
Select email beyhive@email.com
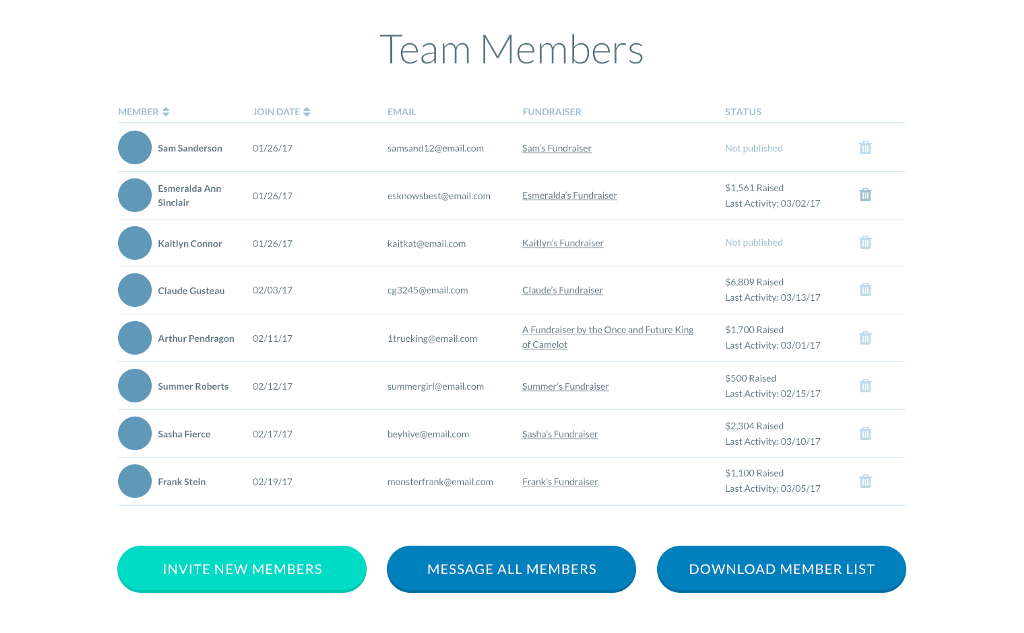(x=428, y=434)
